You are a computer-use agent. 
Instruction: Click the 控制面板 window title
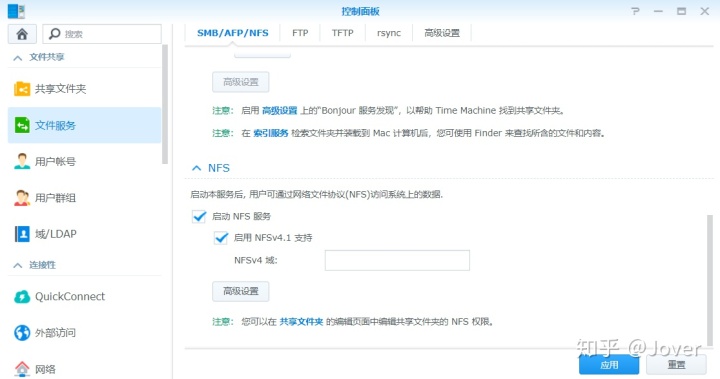point(360,11)
